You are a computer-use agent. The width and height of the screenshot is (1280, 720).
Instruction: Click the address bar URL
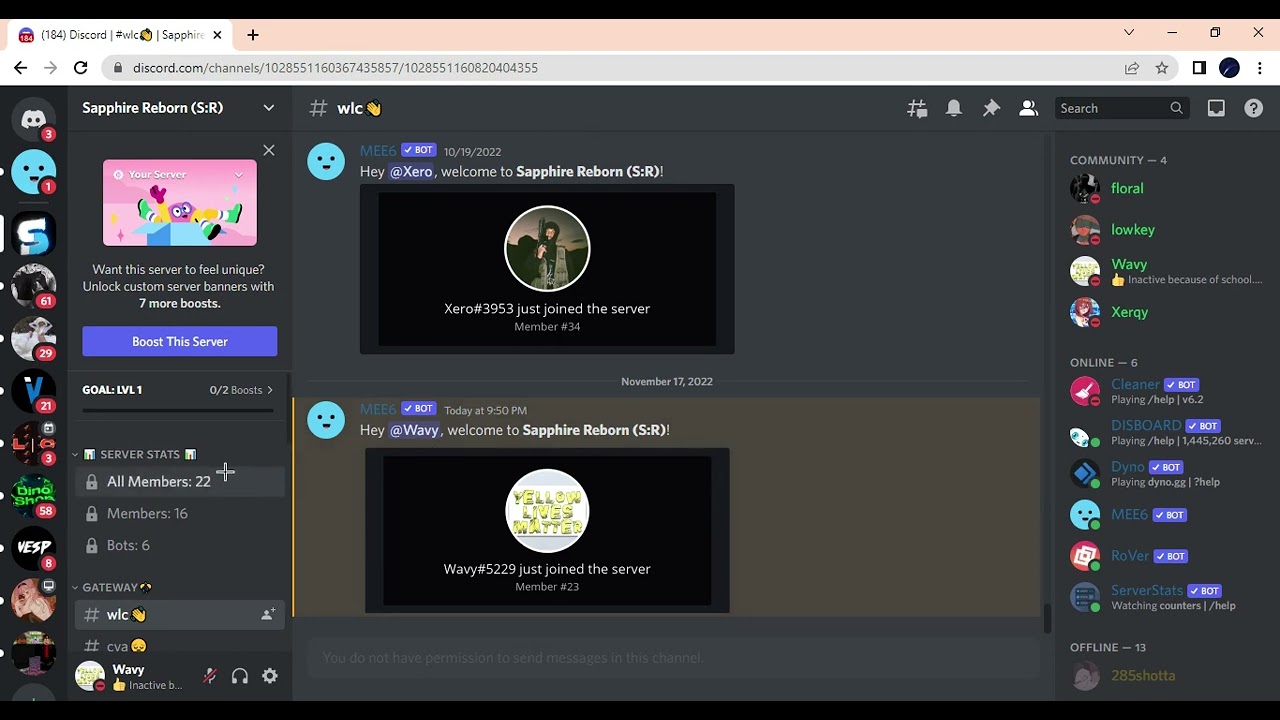335,68
